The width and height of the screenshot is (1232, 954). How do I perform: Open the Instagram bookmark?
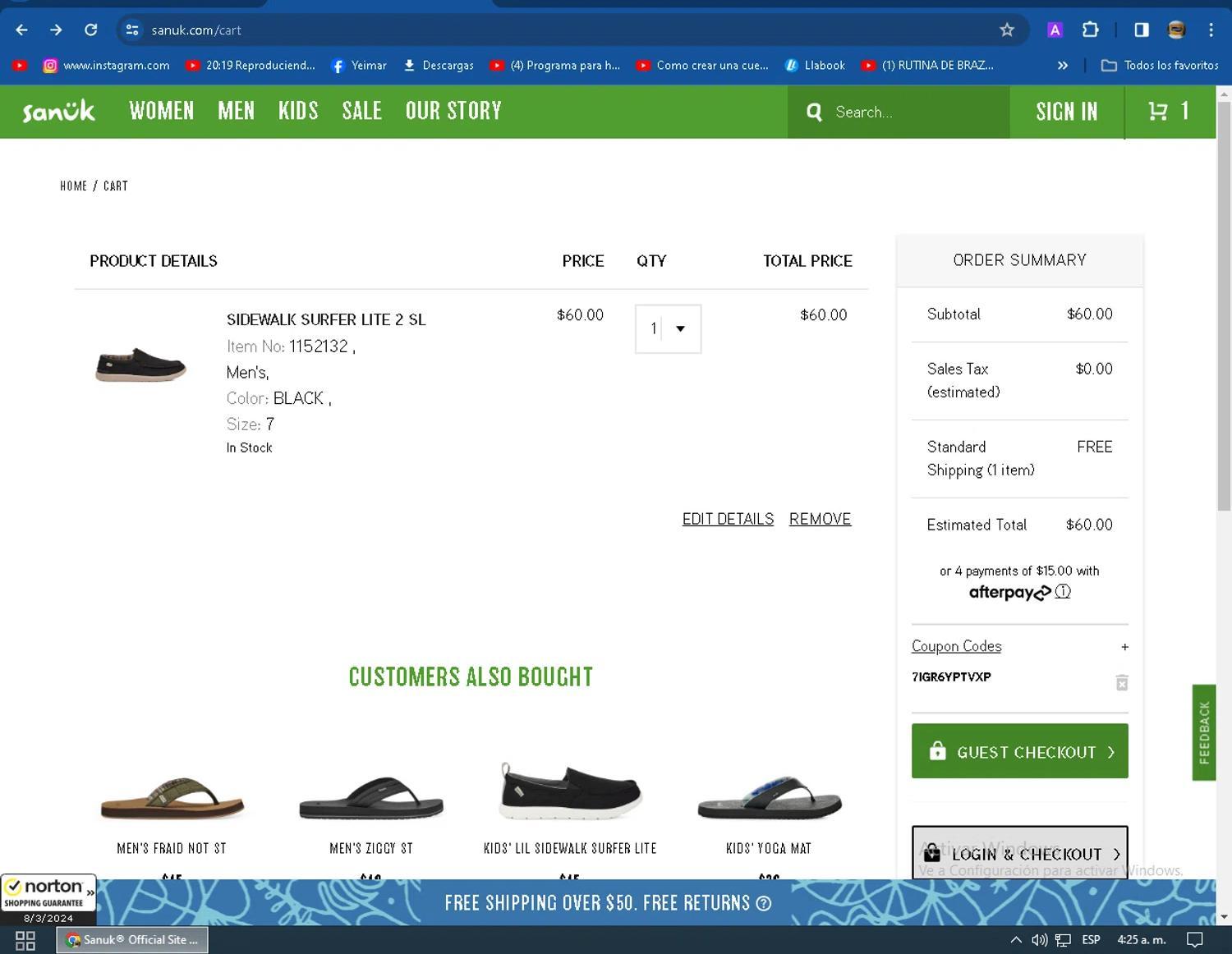[x=107, y=65]
